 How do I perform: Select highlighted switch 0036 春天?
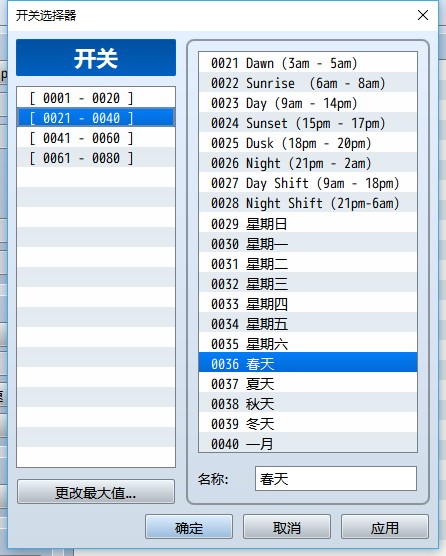(308, 363)
